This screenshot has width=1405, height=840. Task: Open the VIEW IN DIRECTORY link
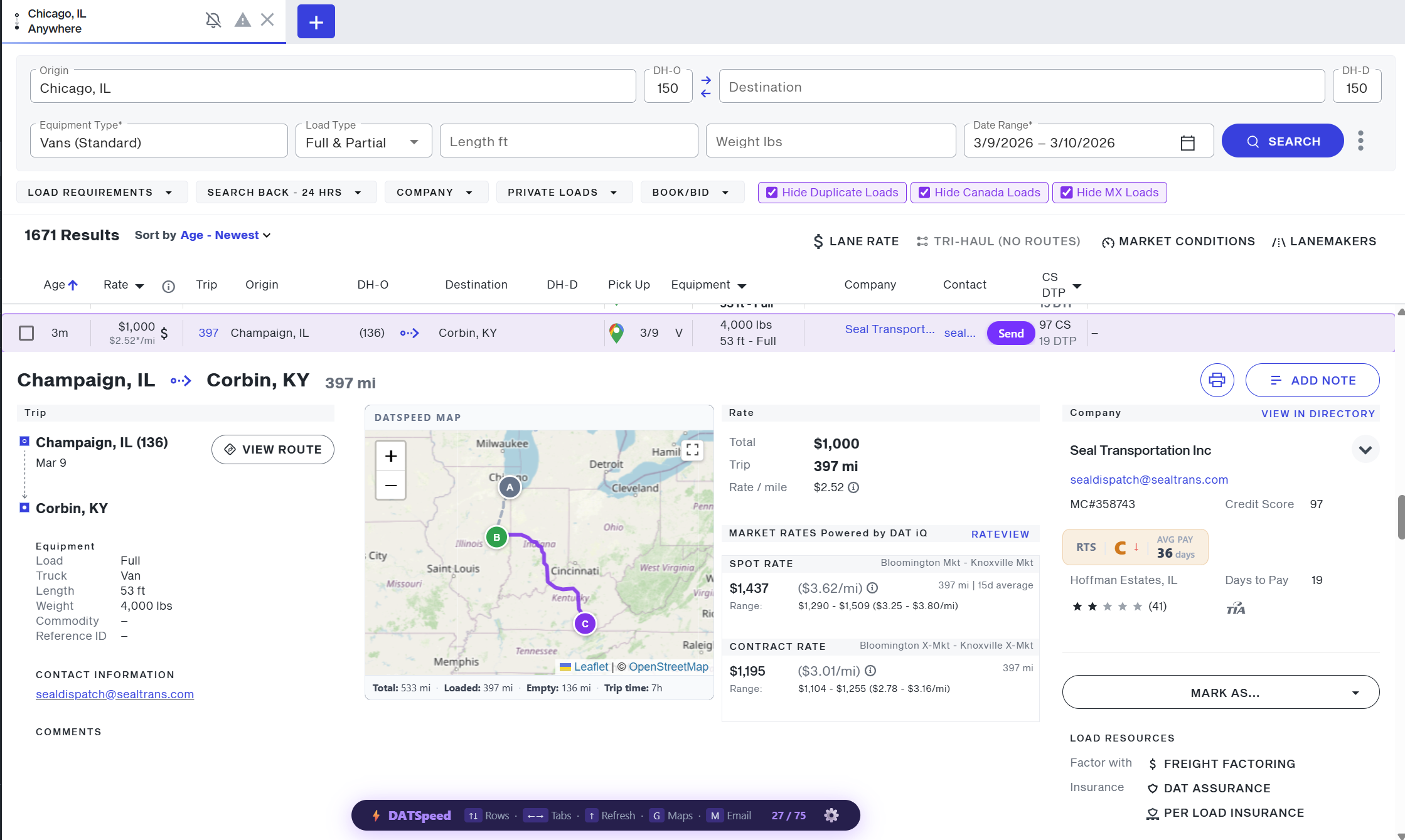click(x=1318, y=413)
